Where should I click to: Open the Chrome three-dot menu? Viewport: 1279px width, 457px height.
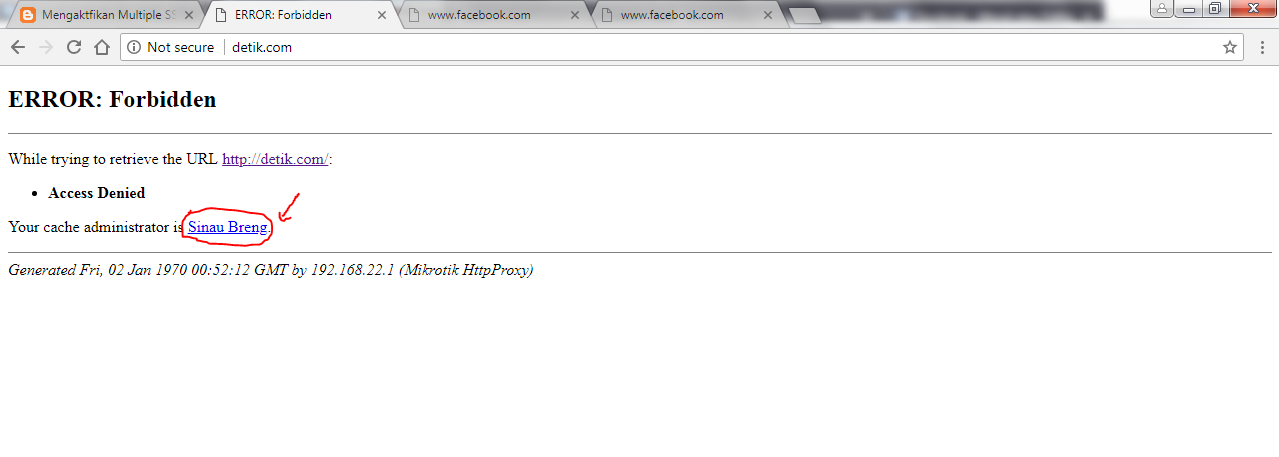tap(1262, 47)
